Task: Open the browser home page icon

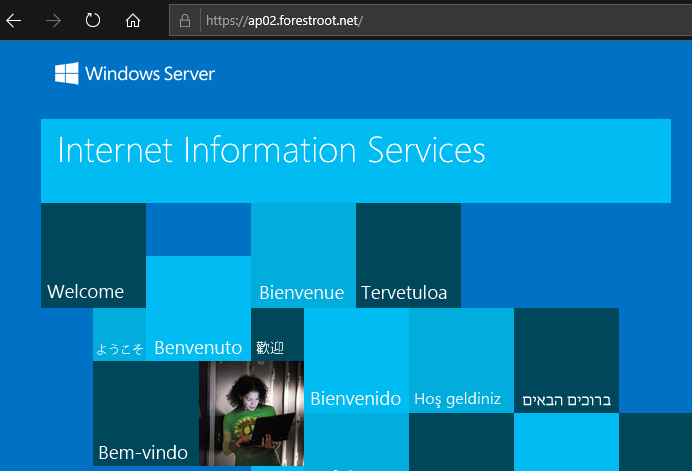Action: (133, 21)
